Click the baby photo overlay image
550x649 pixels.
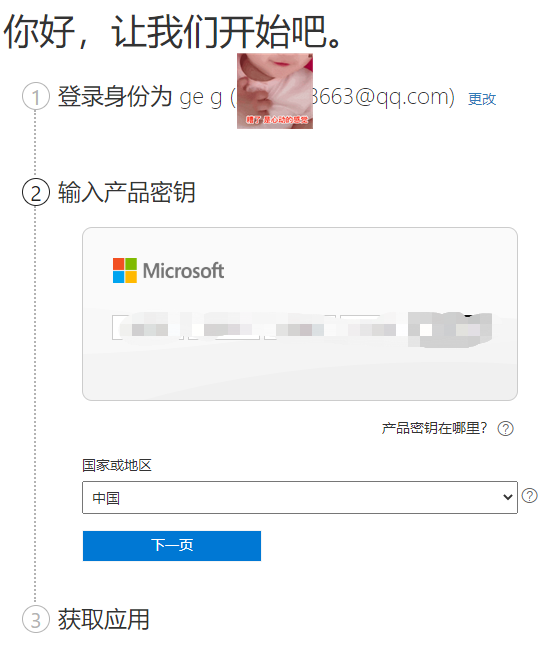pos(275,91)
